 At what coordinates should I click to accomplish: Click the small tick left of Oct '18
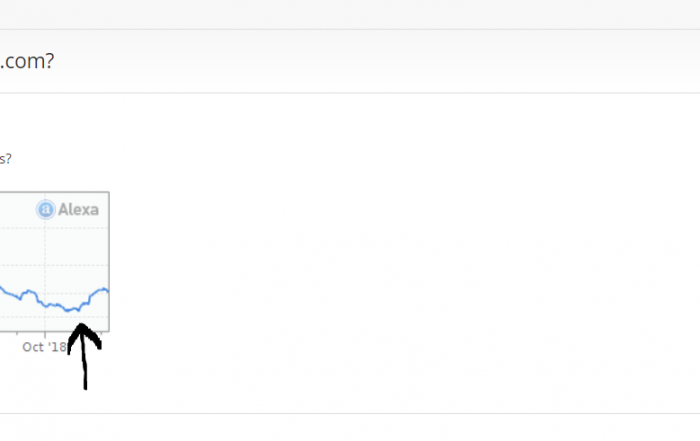17,333
